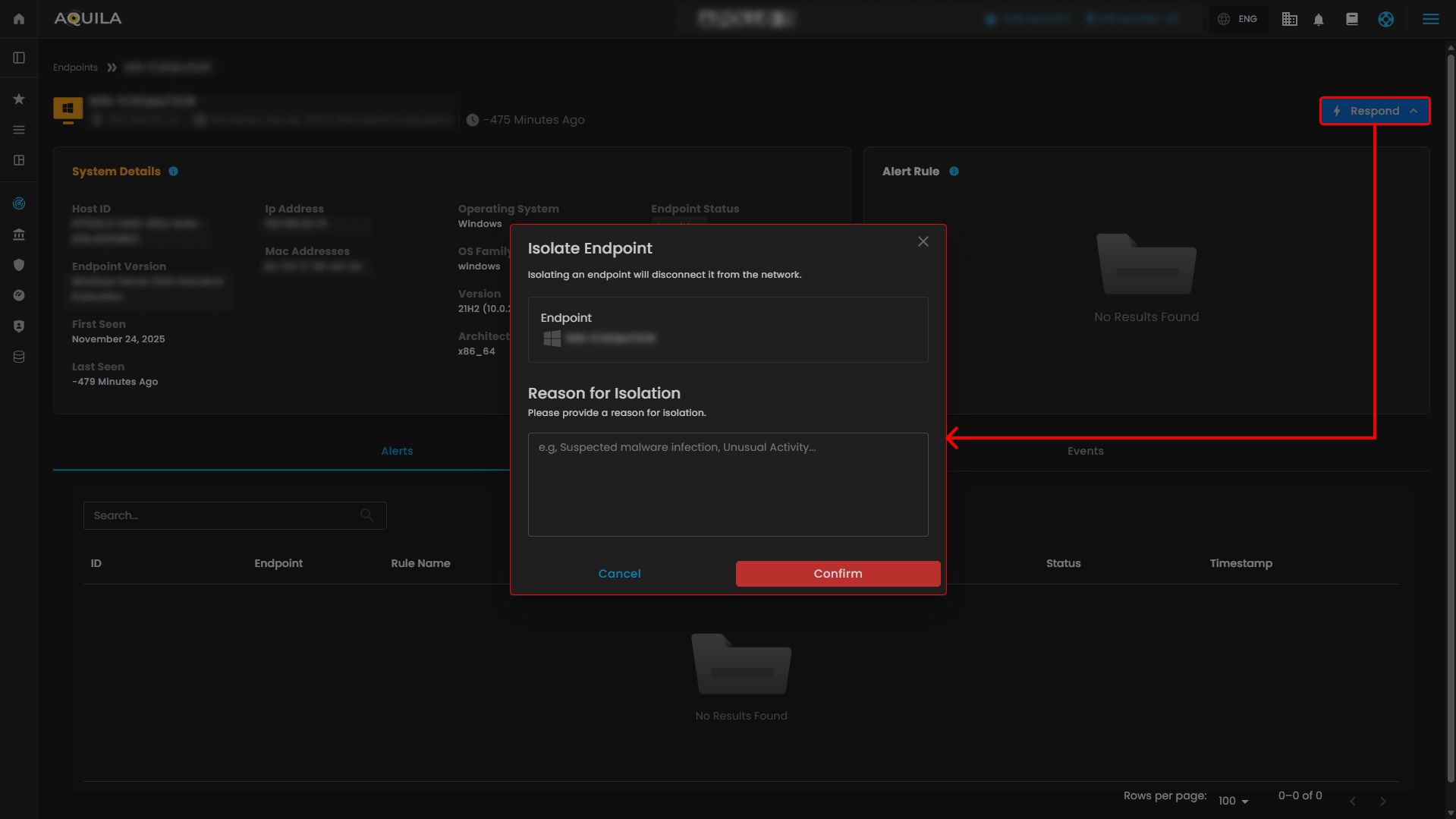Open the rows per page dropdown

1233,801
